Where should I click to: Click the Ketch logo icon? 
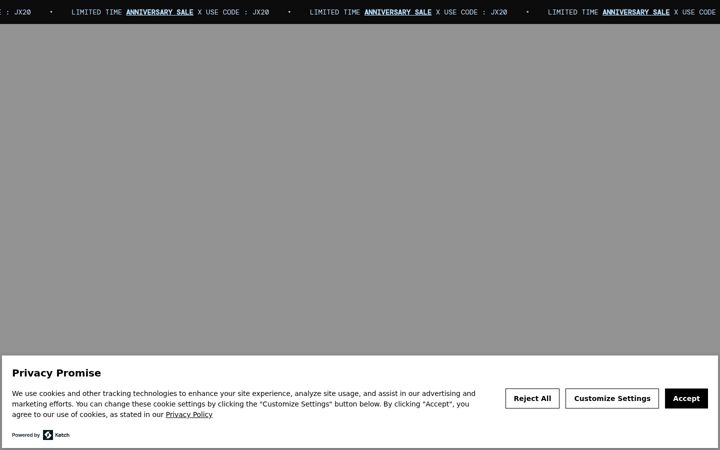[48, 434]
